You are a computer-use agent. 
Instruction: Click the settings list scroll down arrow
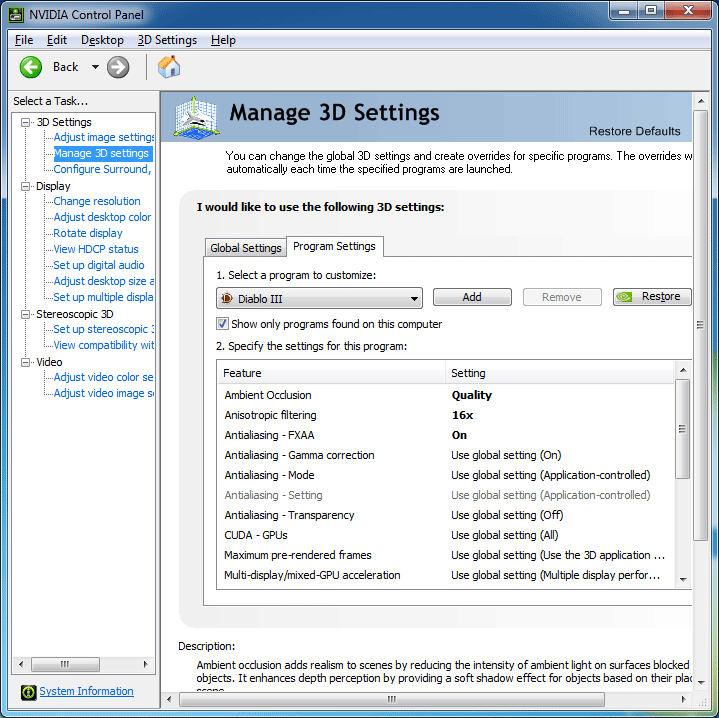pyautogui.click(x=683, y=580)
